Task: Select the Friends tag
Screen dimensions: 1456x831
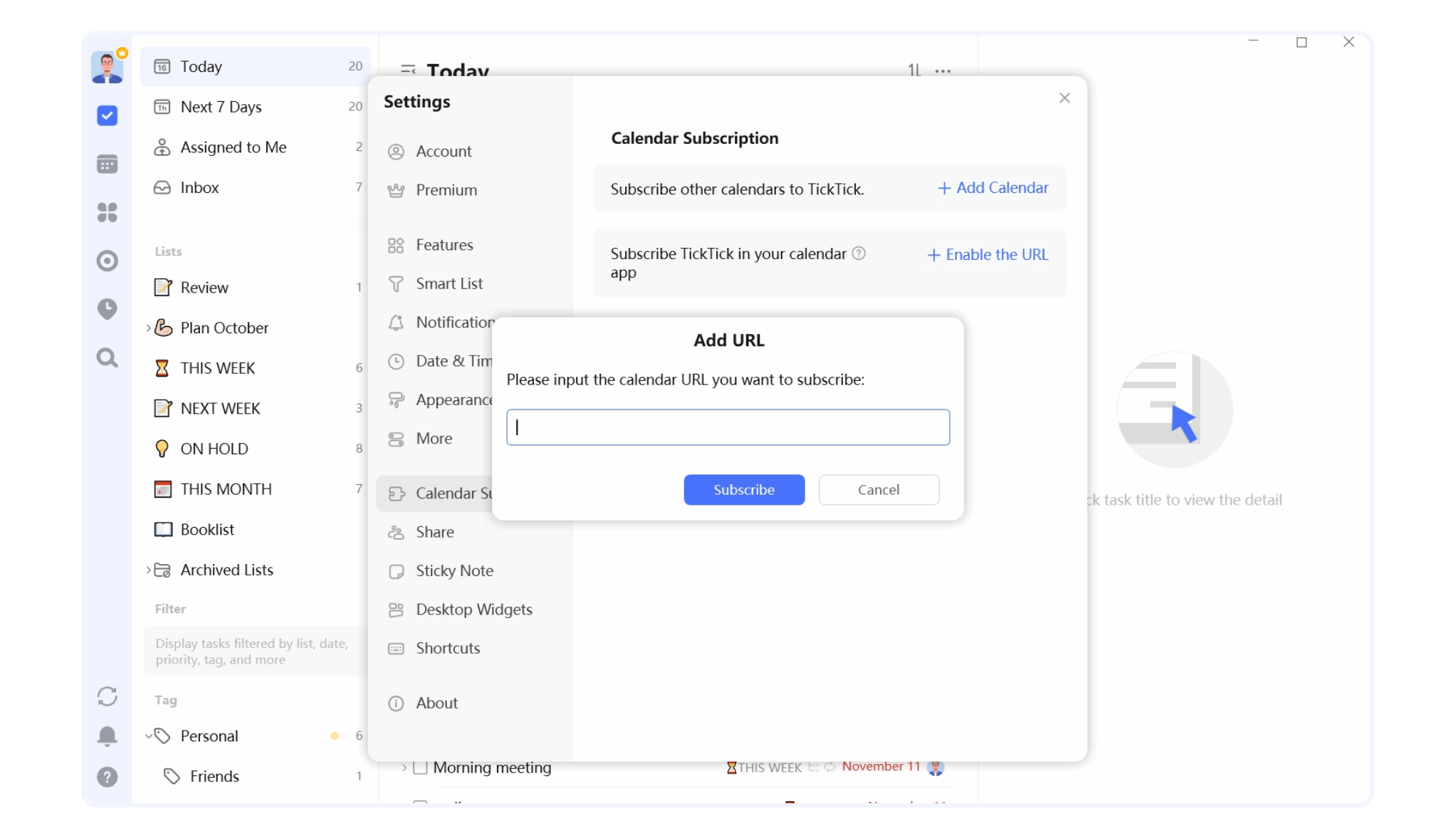Action: point(256,776)
